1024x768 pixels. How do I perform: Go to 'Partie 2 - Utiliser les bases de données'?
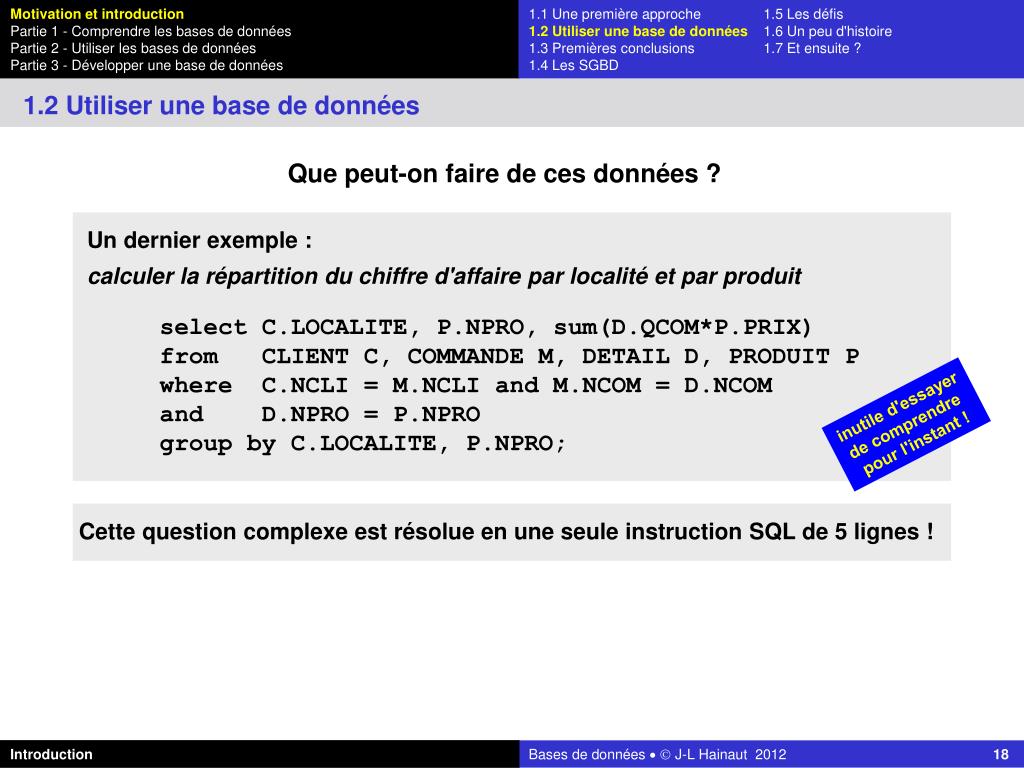(x=133, y=48)
